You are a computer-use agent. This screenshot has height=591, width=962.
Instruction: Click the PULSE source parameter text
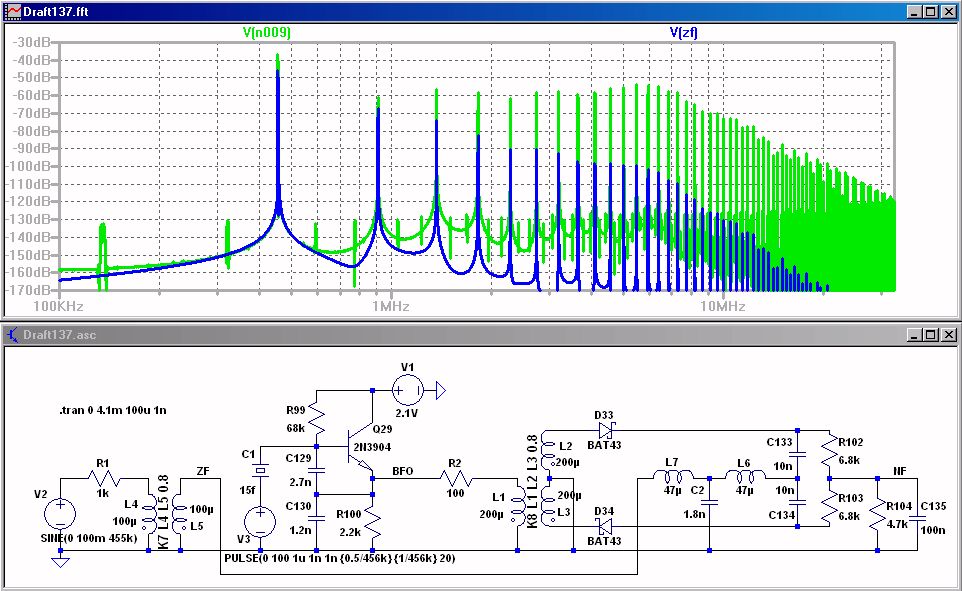339,558
